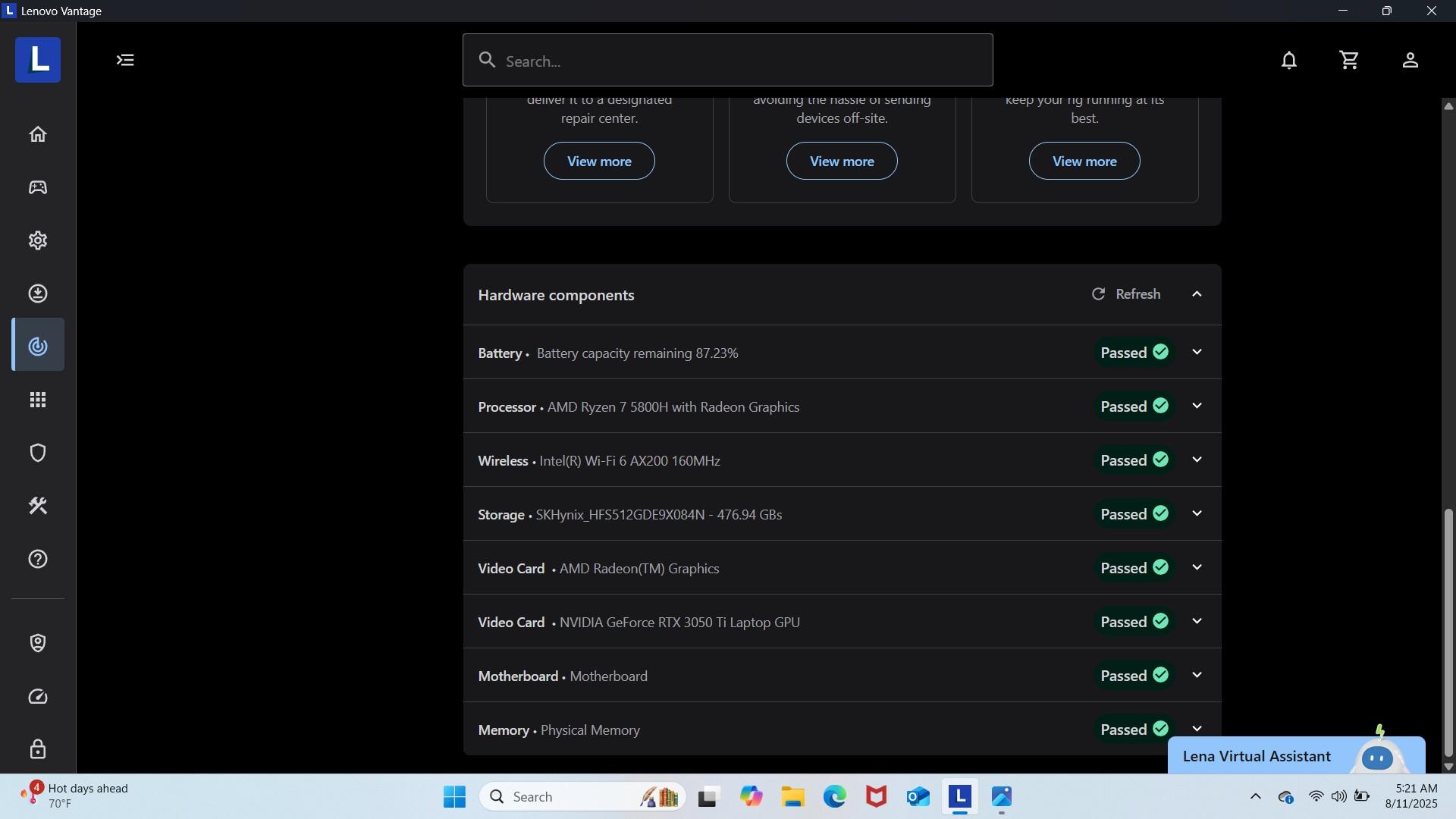This screenshot has height=819, width=1456.
Task: Open the Smart Performance gauge icon
Action: pos(38,696)
